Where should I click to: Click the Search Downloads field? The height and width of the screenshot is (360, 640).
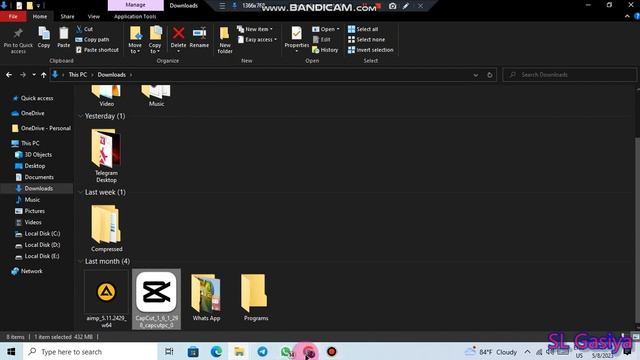570,75
